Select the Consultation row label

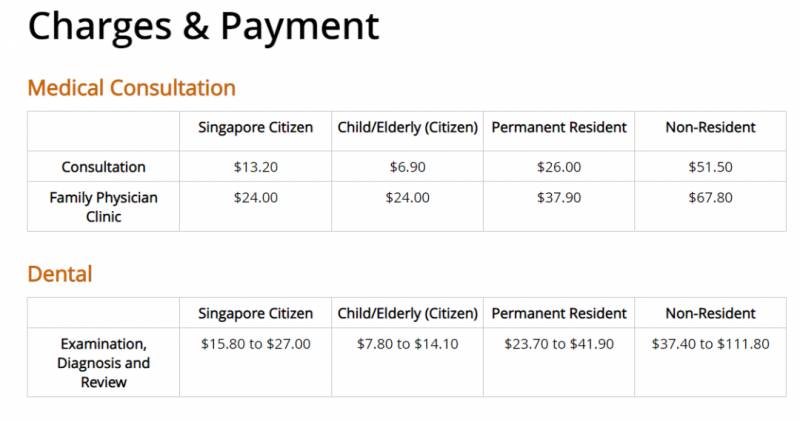pos(103,167)
